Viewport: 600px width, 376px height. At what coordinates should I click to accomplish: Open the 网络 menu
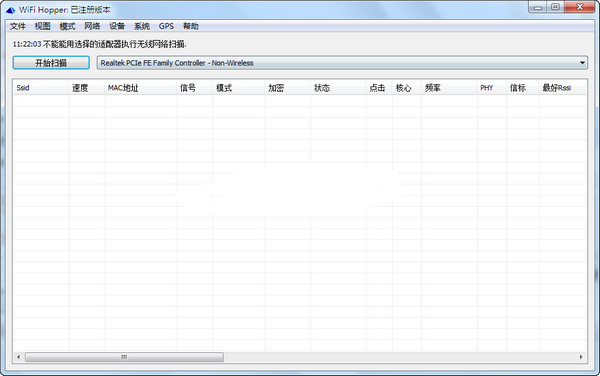click(92, 26)
